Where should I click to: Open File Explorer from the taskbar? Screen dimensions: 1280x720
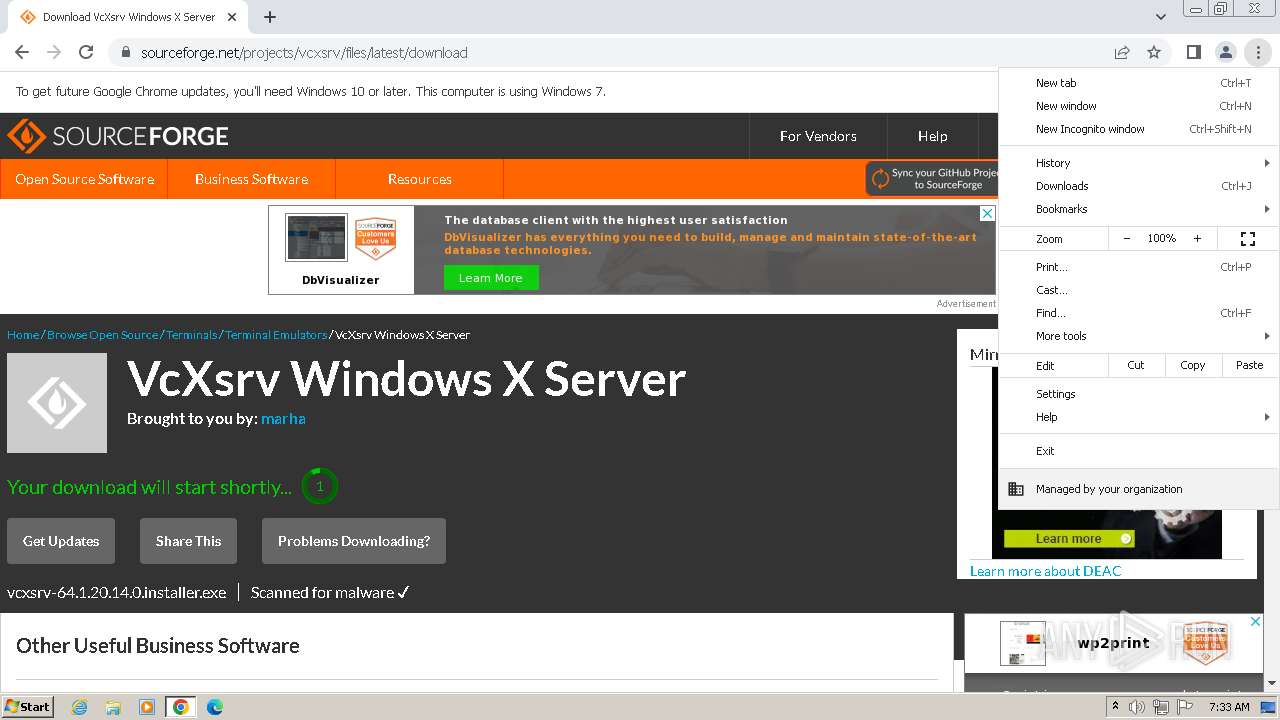pos(113,707)
